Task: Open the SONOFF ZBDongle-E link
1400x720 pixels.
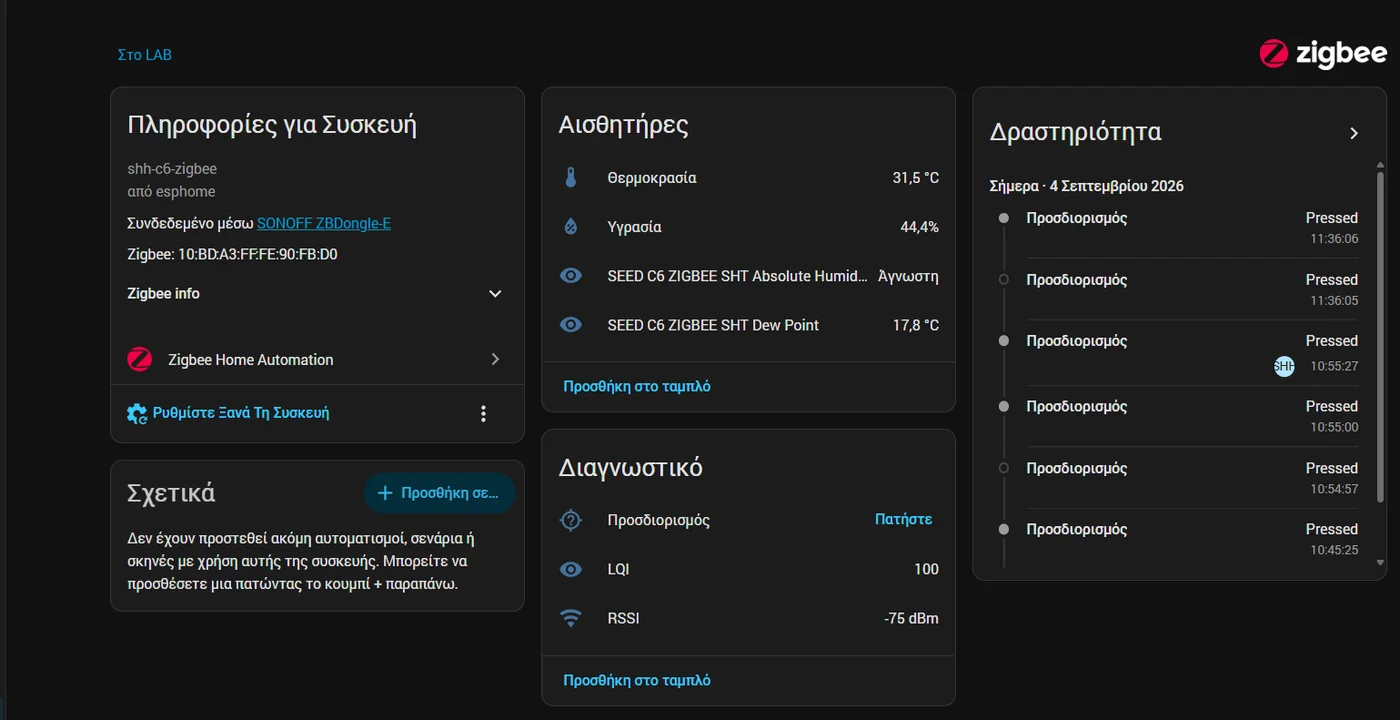Action: coord(324,223)
